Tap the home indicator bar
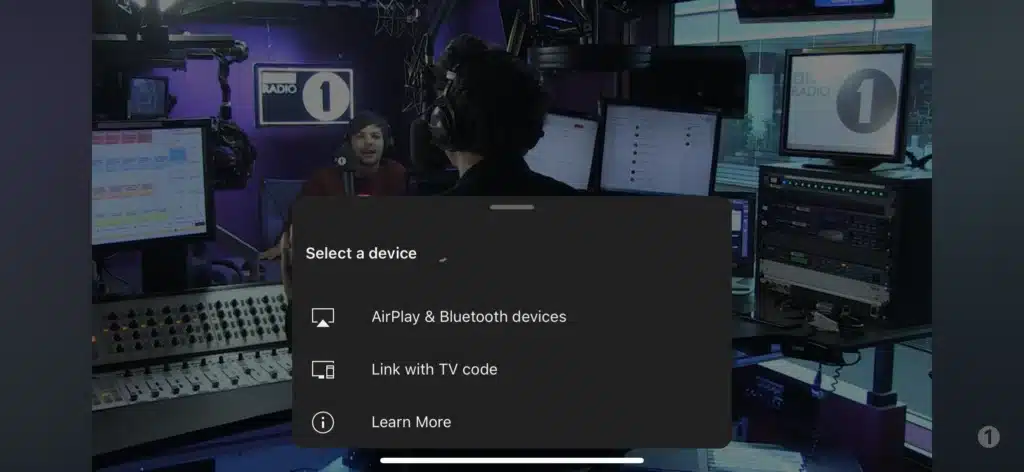Image resolution: width=1024 pixels, height=472 pixels. (x=512, y=460)
